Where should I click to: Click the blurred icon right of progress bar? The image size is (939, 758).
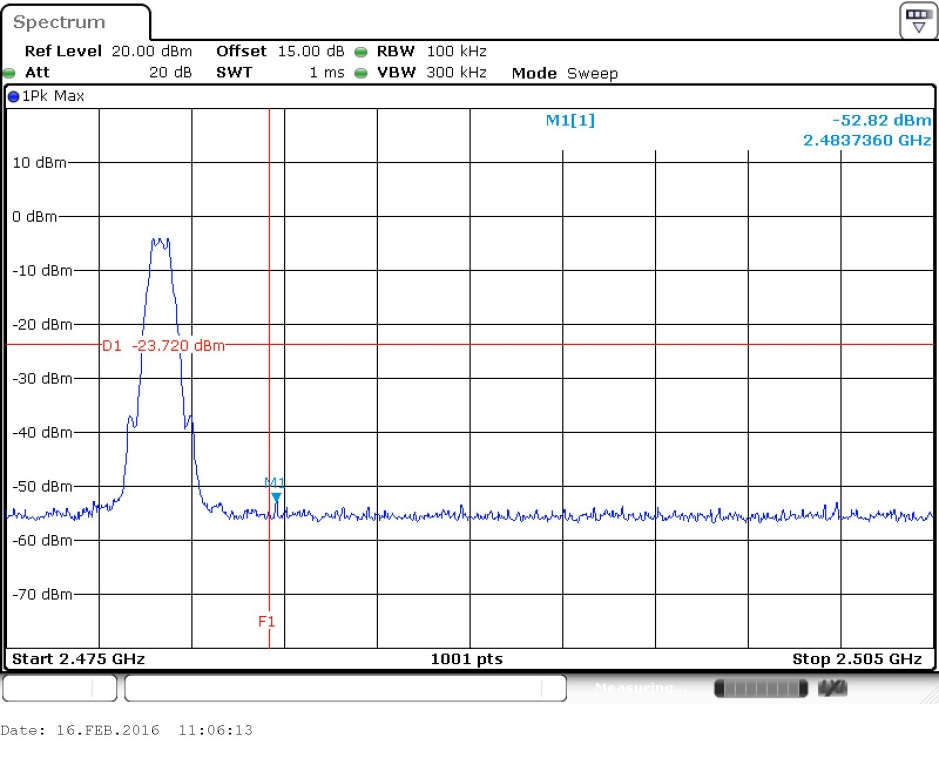[832, 689]
